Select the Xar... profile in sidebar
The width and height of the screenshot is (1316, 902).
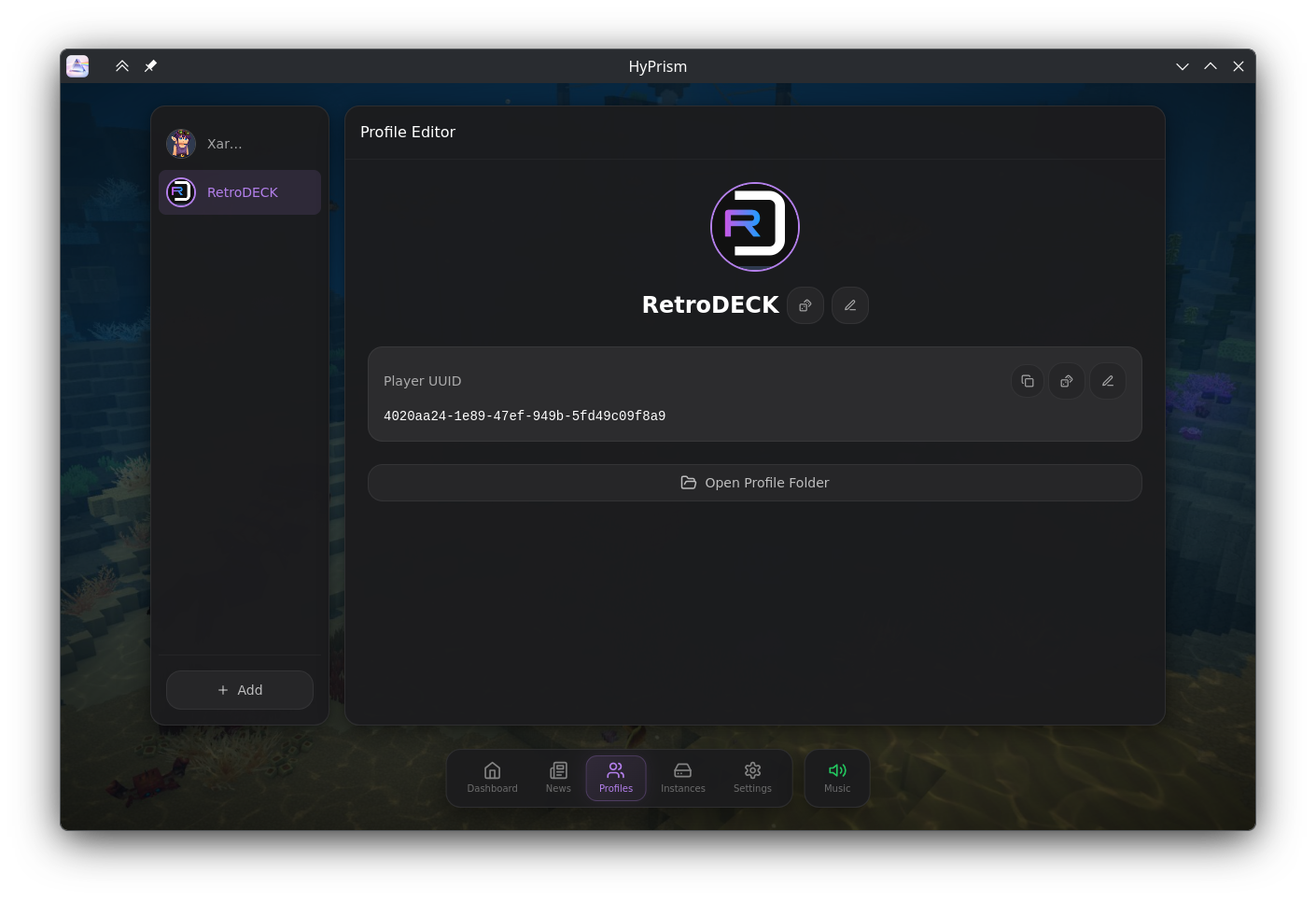[240, 144]
